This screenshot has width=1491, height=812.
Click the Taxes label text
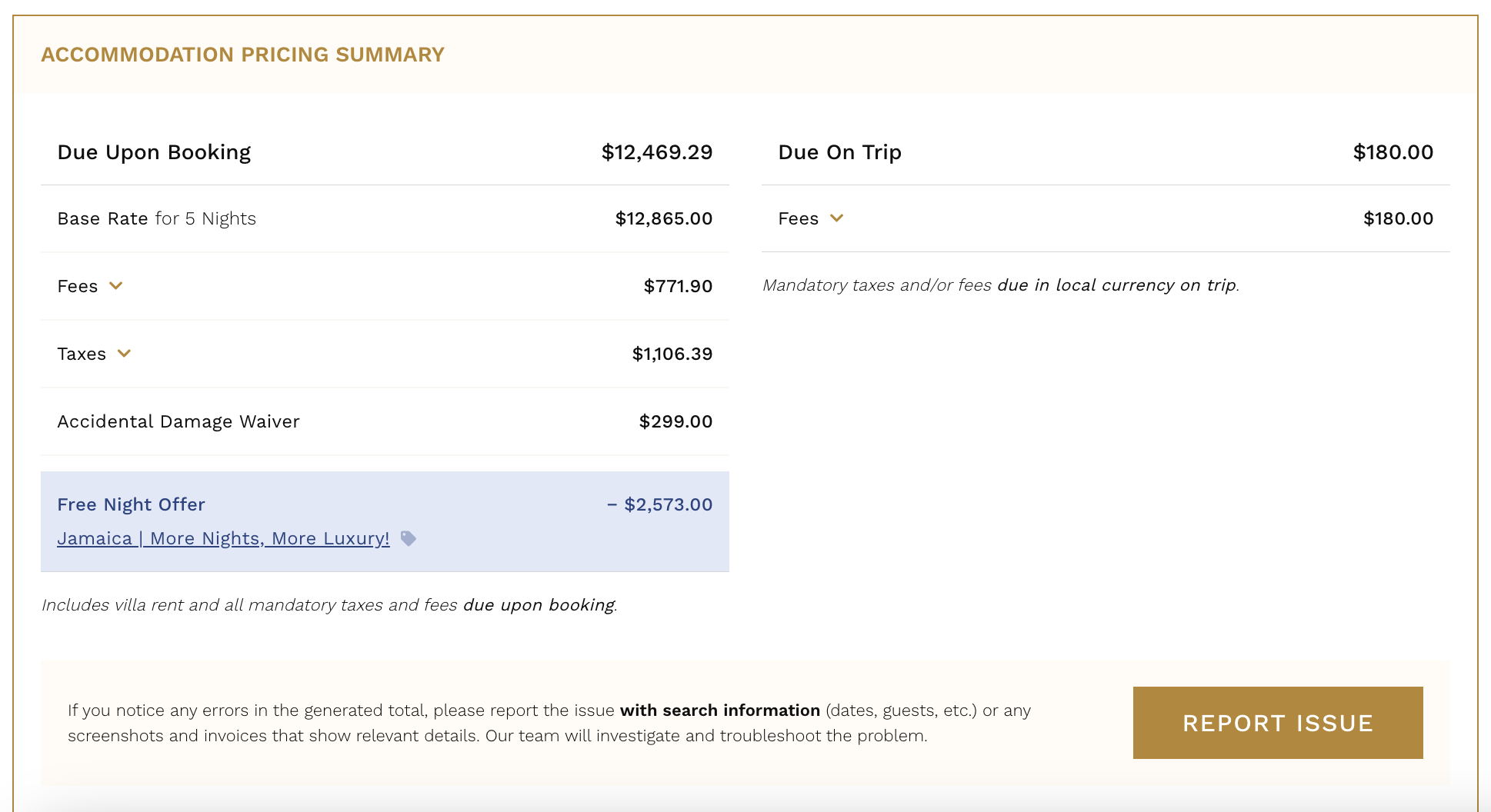pos(82,354)
